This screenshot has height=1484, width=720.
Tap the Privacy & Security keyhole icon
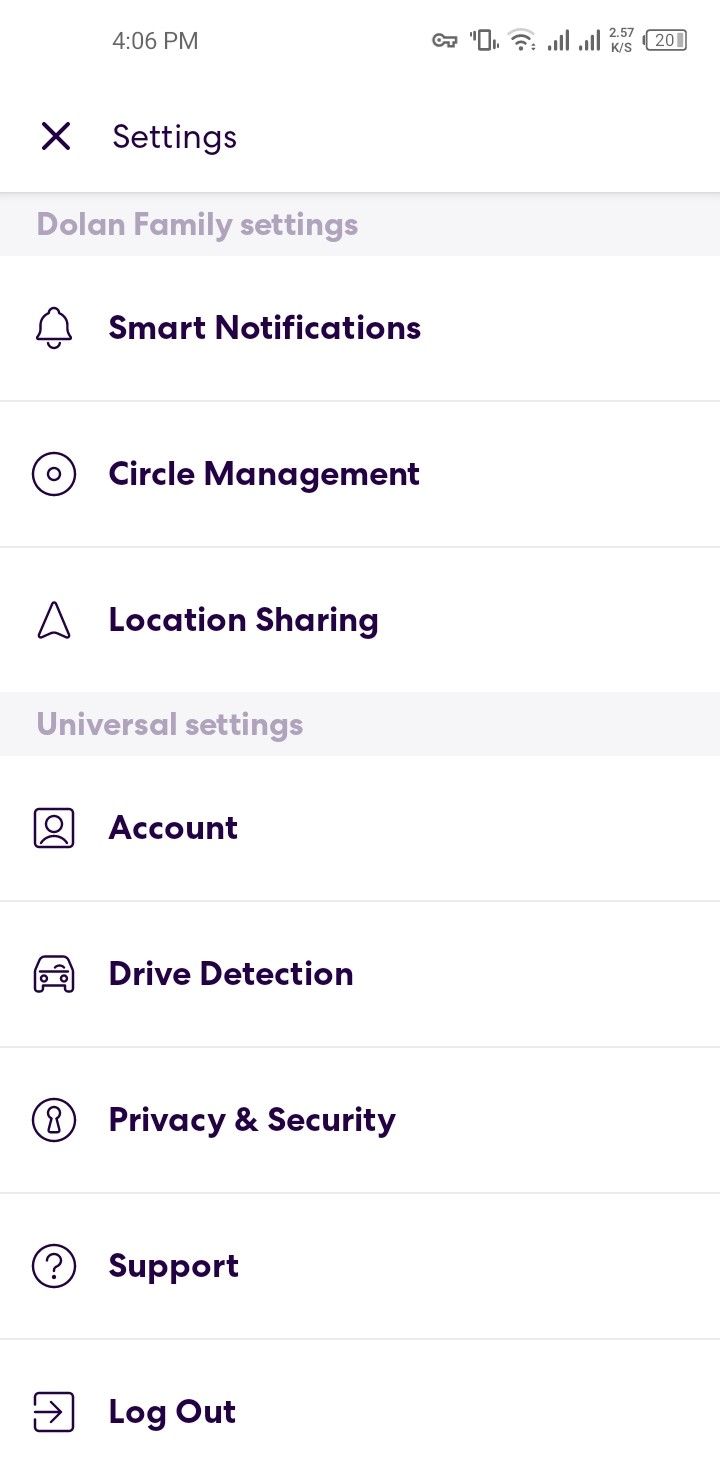point(54,1120)
